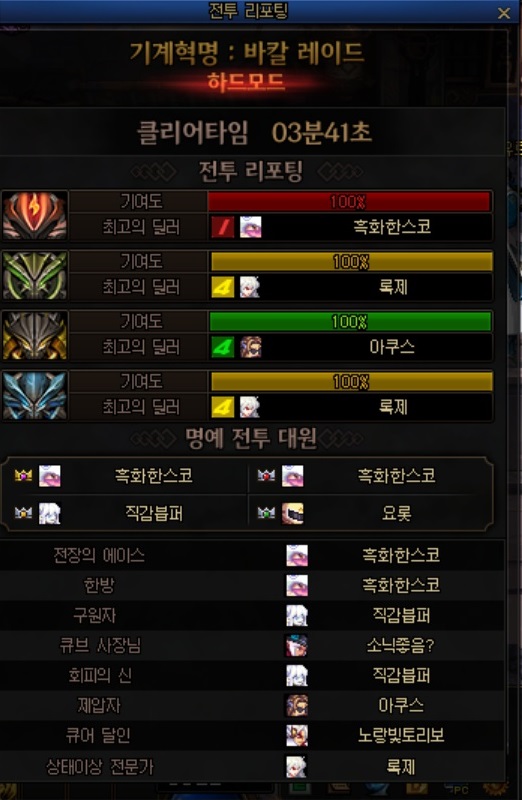Click 소닉좋음? character portrait
Screen dimensions: 522x800
coord(296,645)
